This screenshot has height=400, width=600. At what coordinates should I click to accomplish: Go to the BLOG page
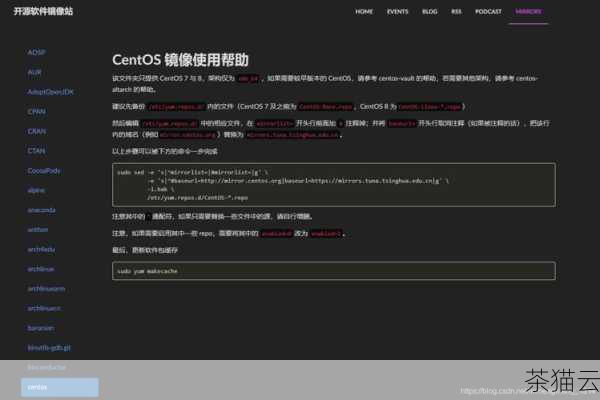[x=430, y=12]
